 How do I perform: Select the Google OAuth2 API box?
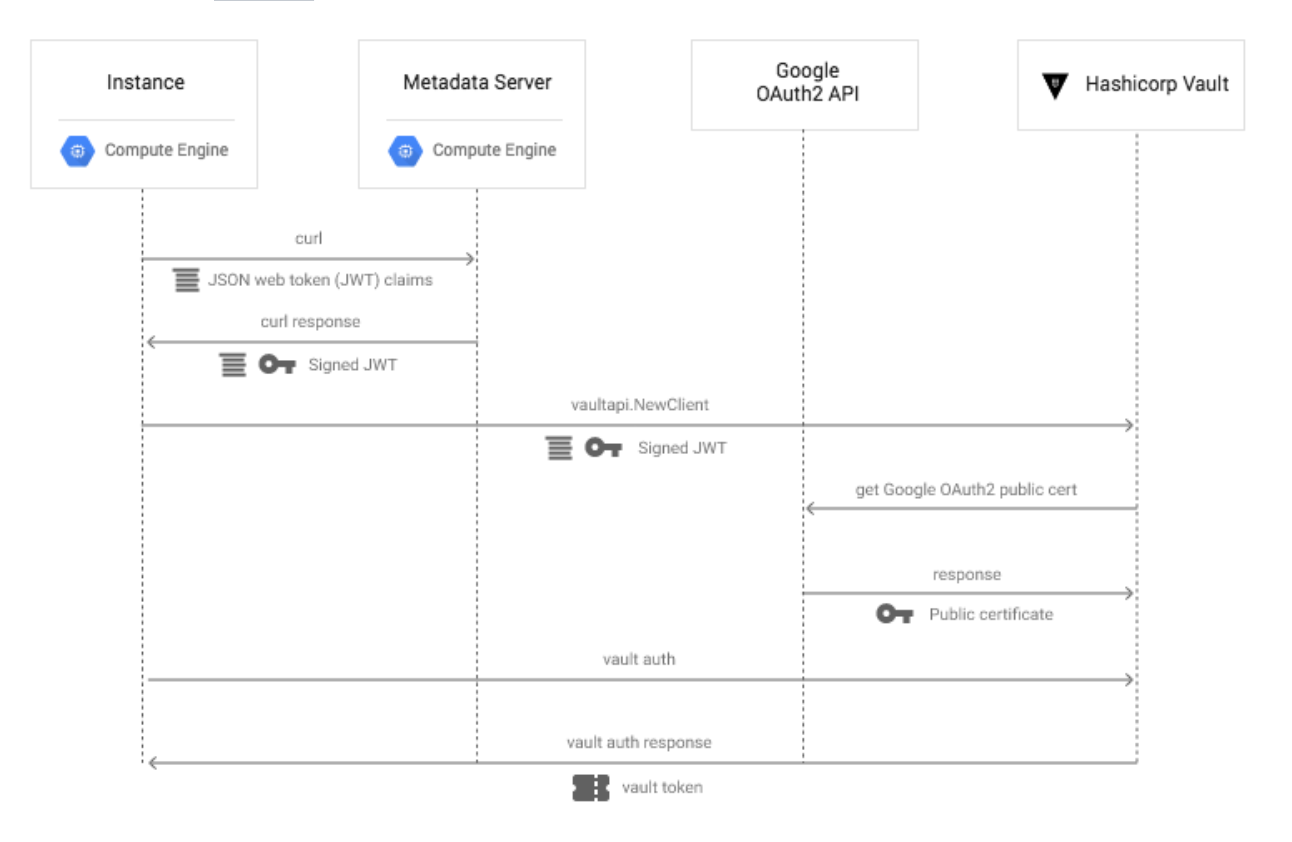coord(805,85)
